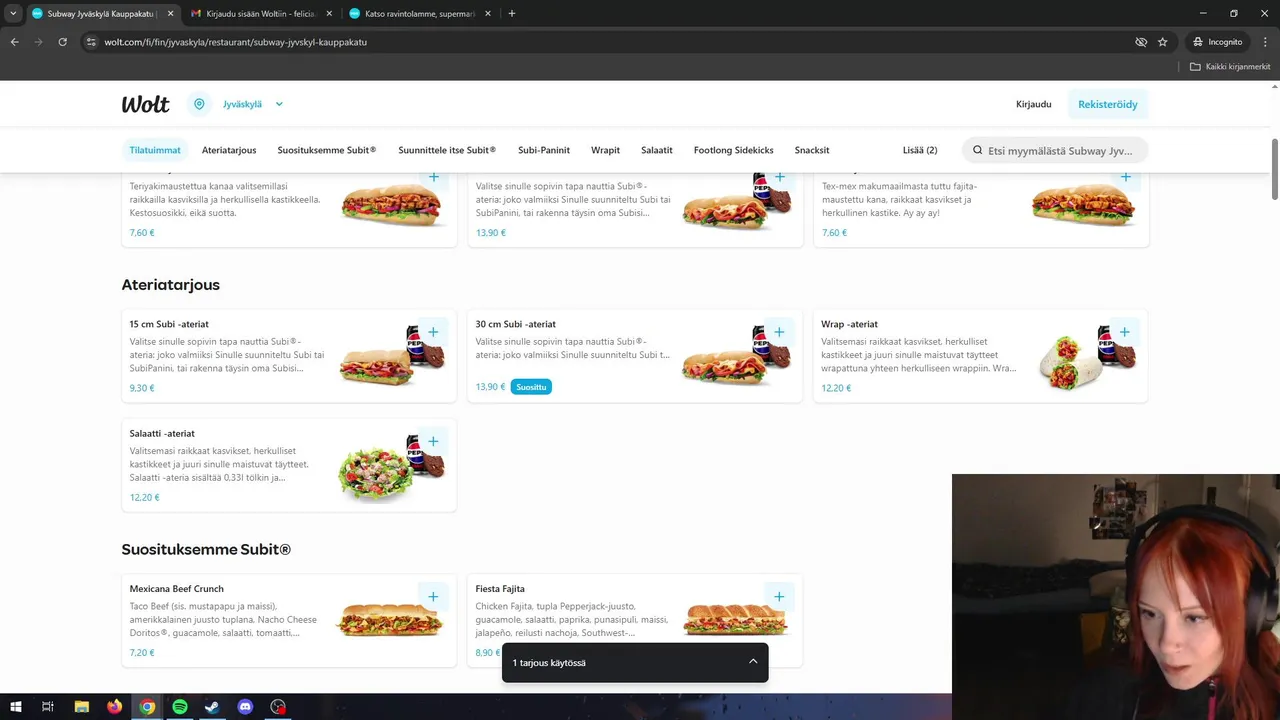Go back to previous page
The height and width of the screenshot is (720, 1280).
(15, 42)
